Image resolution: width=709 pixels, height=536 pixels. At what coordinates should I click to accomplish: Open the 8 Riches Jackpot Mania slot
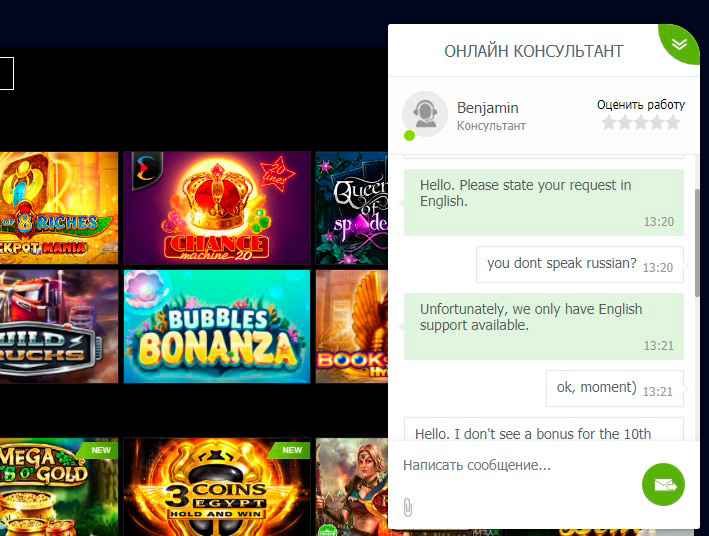(x=58, y=208)
